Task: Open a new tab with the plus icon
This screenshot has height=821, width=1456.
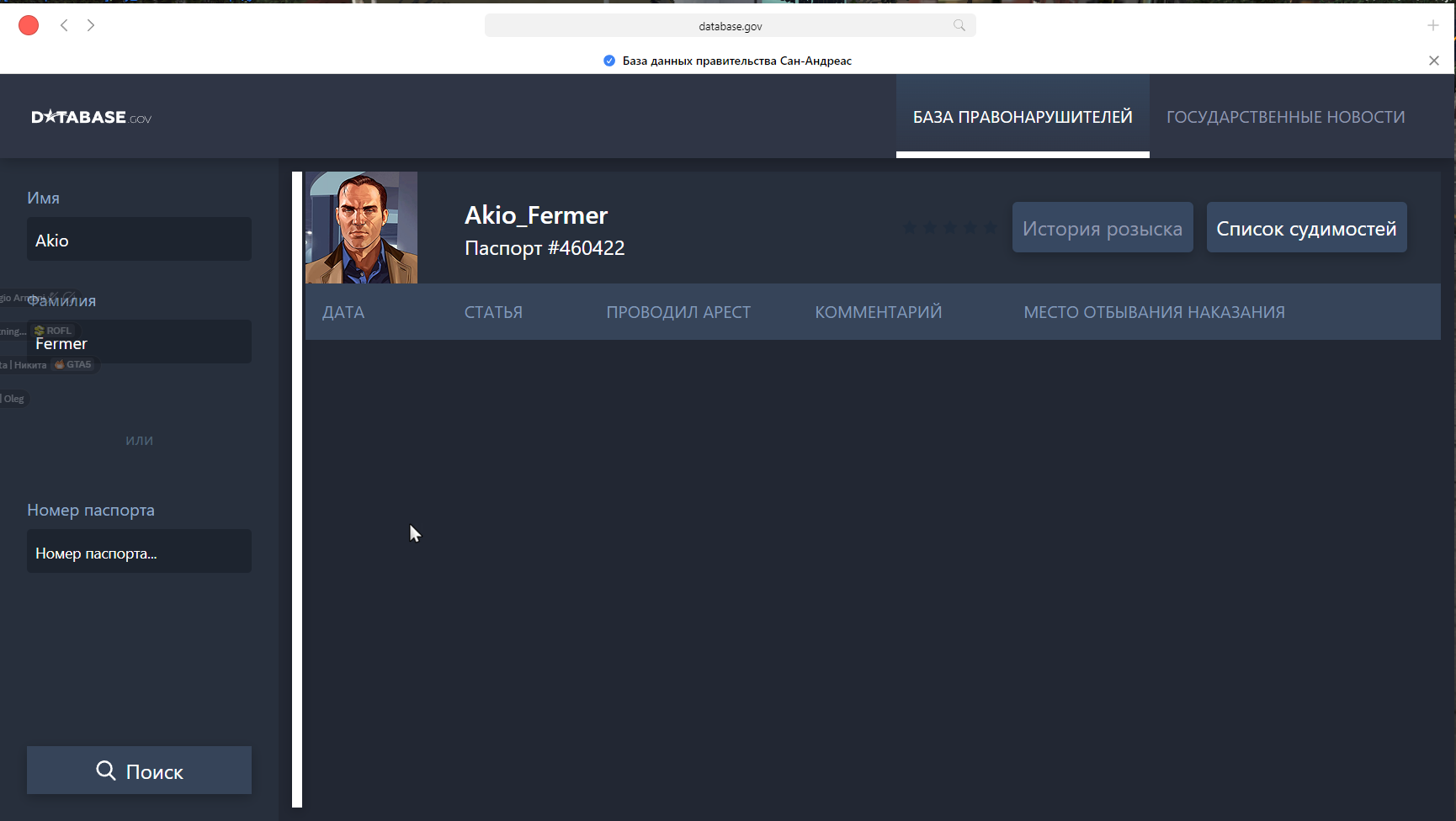Action: click(1432, 25)
